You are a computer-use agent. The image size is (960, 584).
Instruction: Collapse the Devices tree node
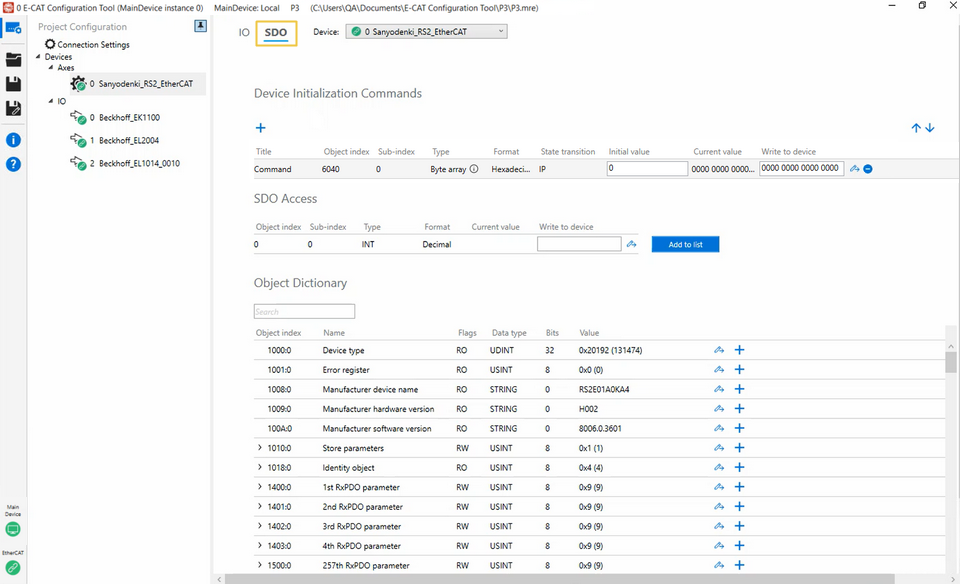[x=38, y=57]
